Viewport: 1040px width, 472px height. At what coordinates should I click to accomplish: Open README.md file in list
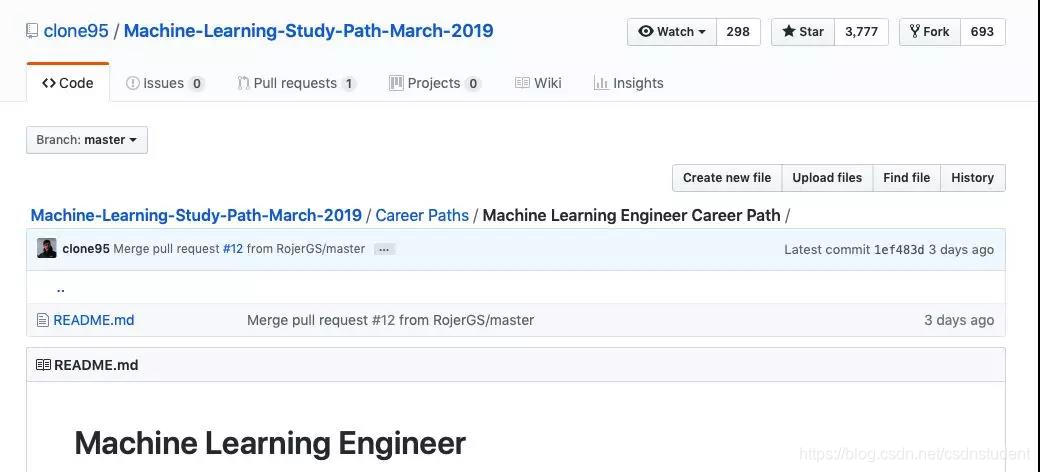point(94,320)
